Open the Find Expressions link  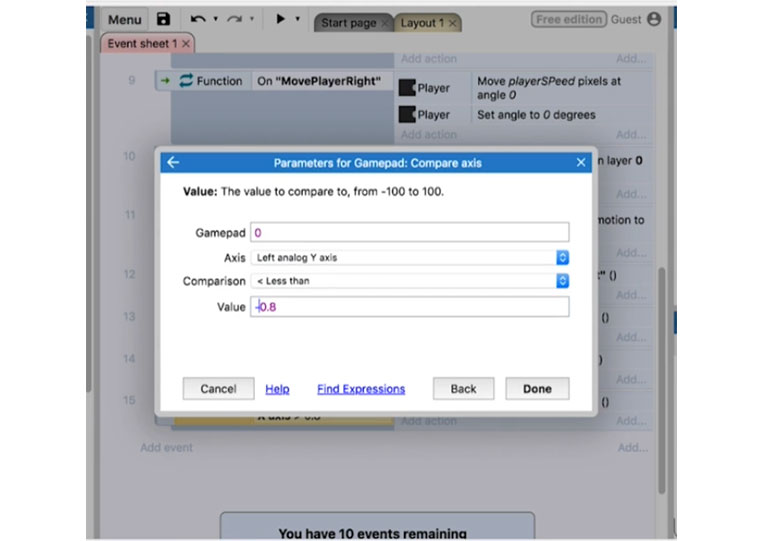click(361, 389)
